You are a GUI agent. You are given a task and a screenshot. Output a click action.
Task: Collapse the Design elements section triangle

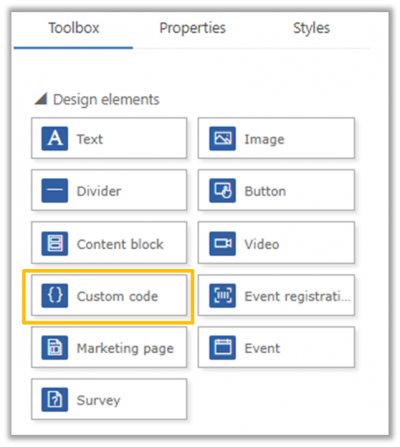click(x=41, y=99)
